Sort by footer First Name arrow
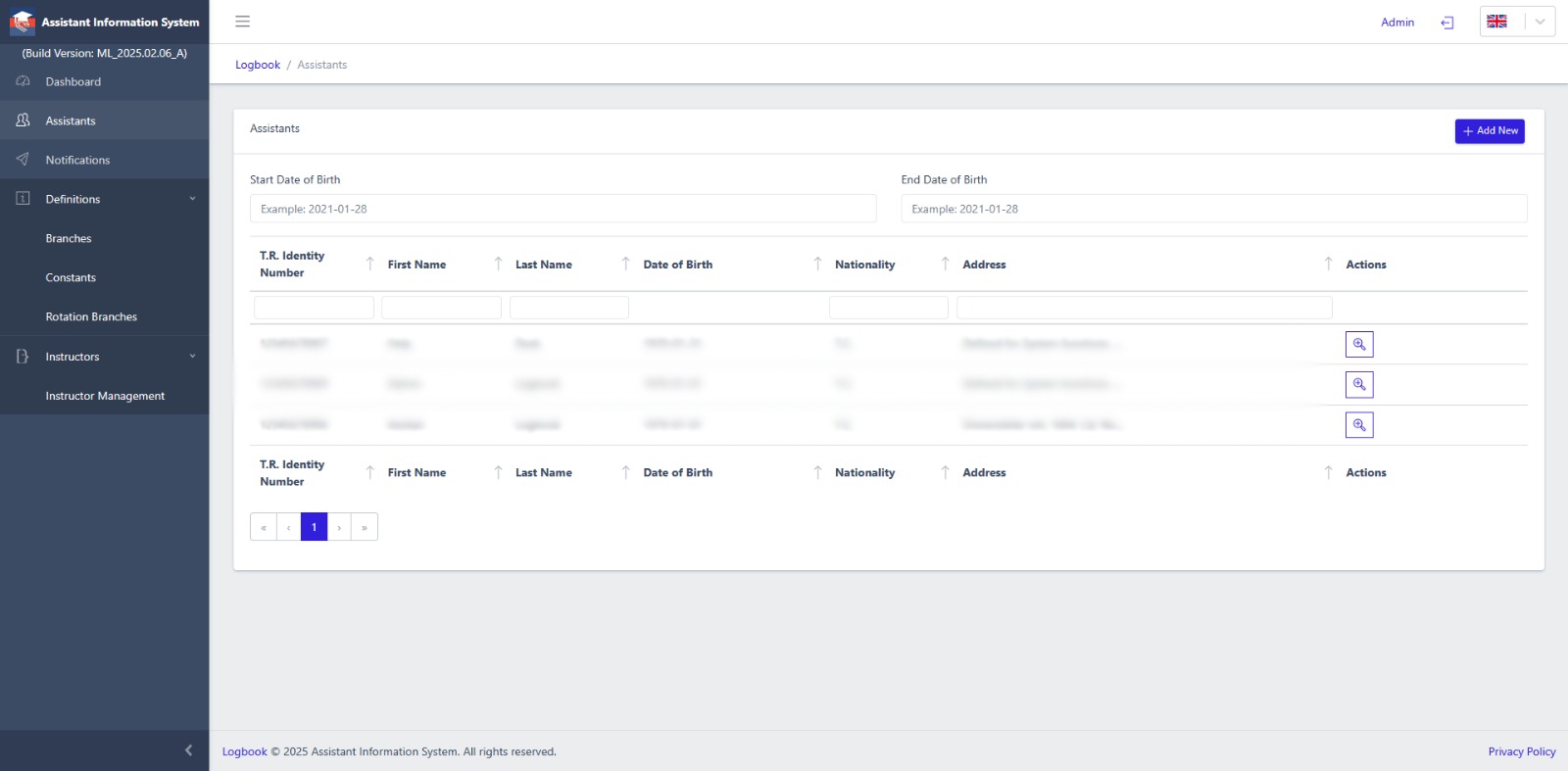The height and width of the screenshot is (771, 1568). [498, 472]
